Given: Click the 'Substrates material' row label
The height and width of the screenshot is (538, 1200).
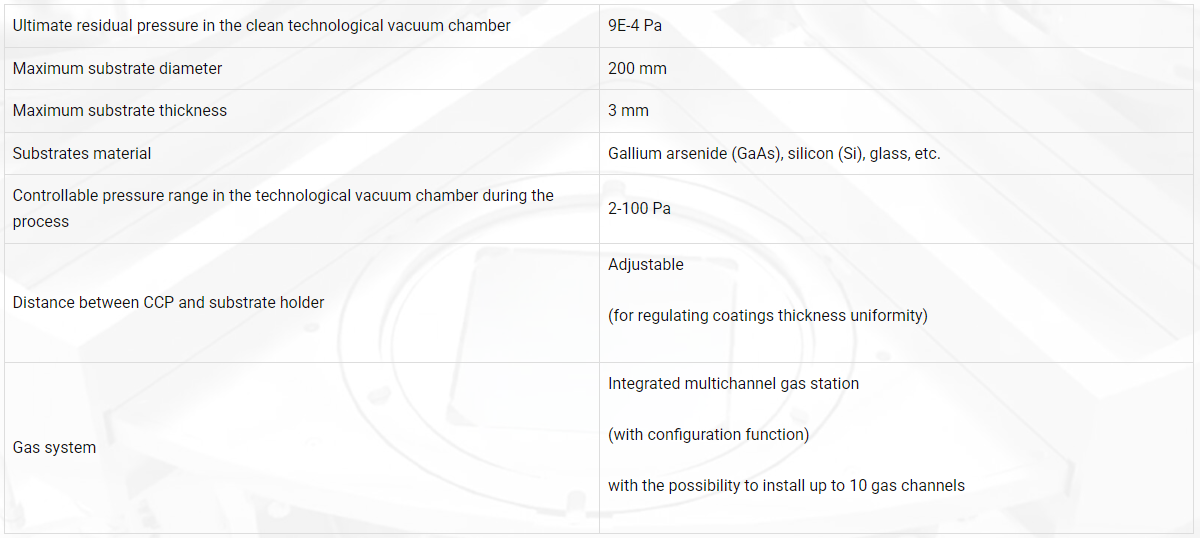Looking at the screenshot, I should (82, 154).
